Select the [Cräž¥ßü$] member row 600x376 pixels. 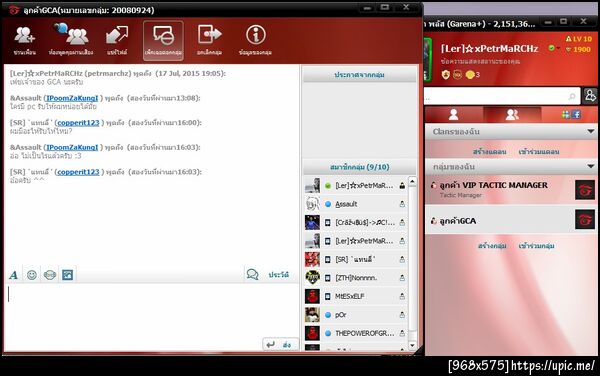(356, 223)
